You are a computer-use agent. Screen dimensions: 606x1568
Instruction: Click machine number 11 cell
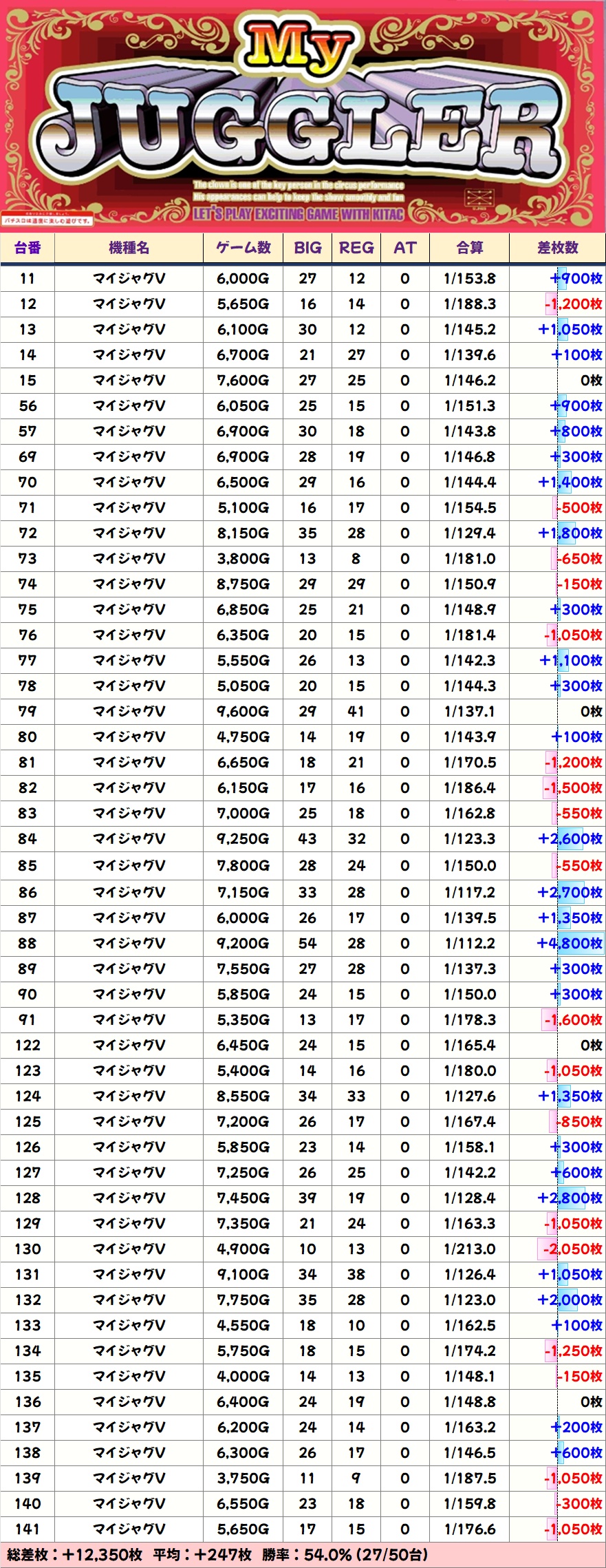(x=28, y=279)
